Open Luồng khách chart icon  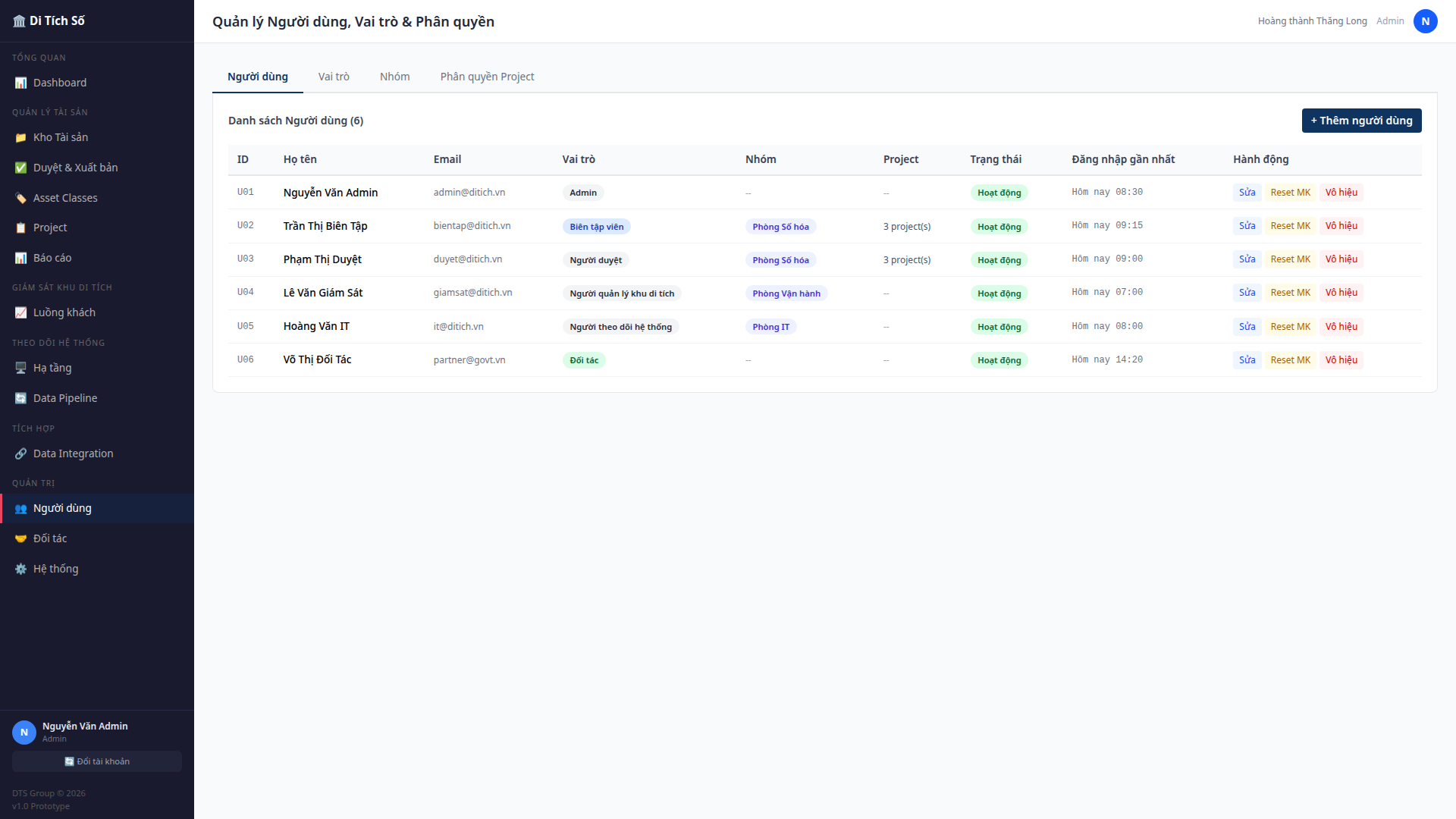click(x=20, y=312)
